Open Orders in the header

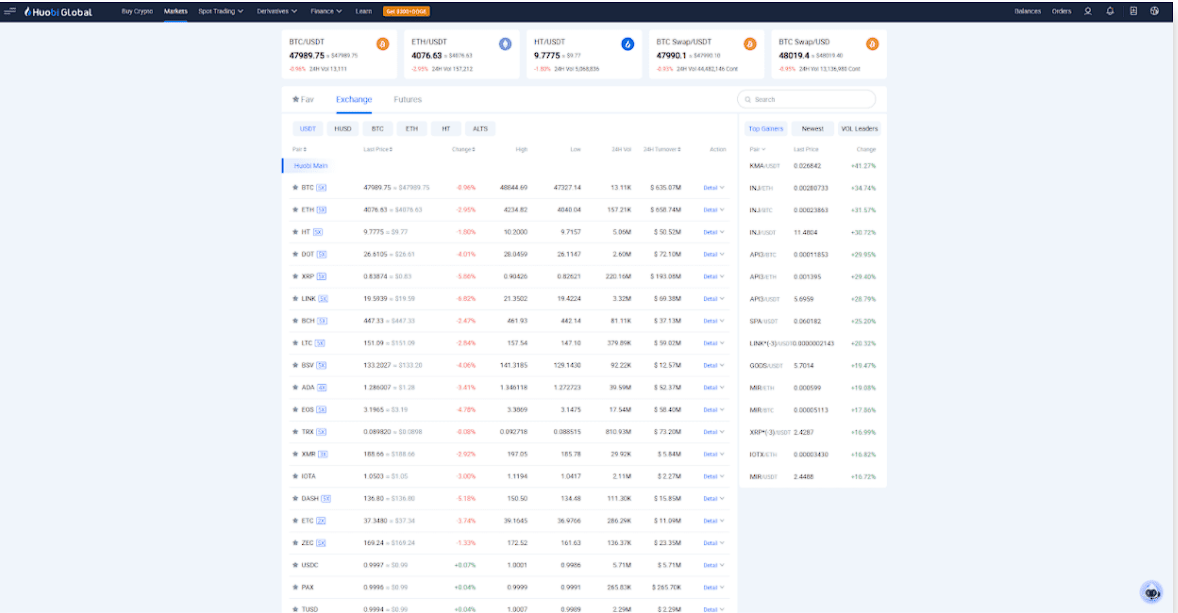(x=1062, y=11)
